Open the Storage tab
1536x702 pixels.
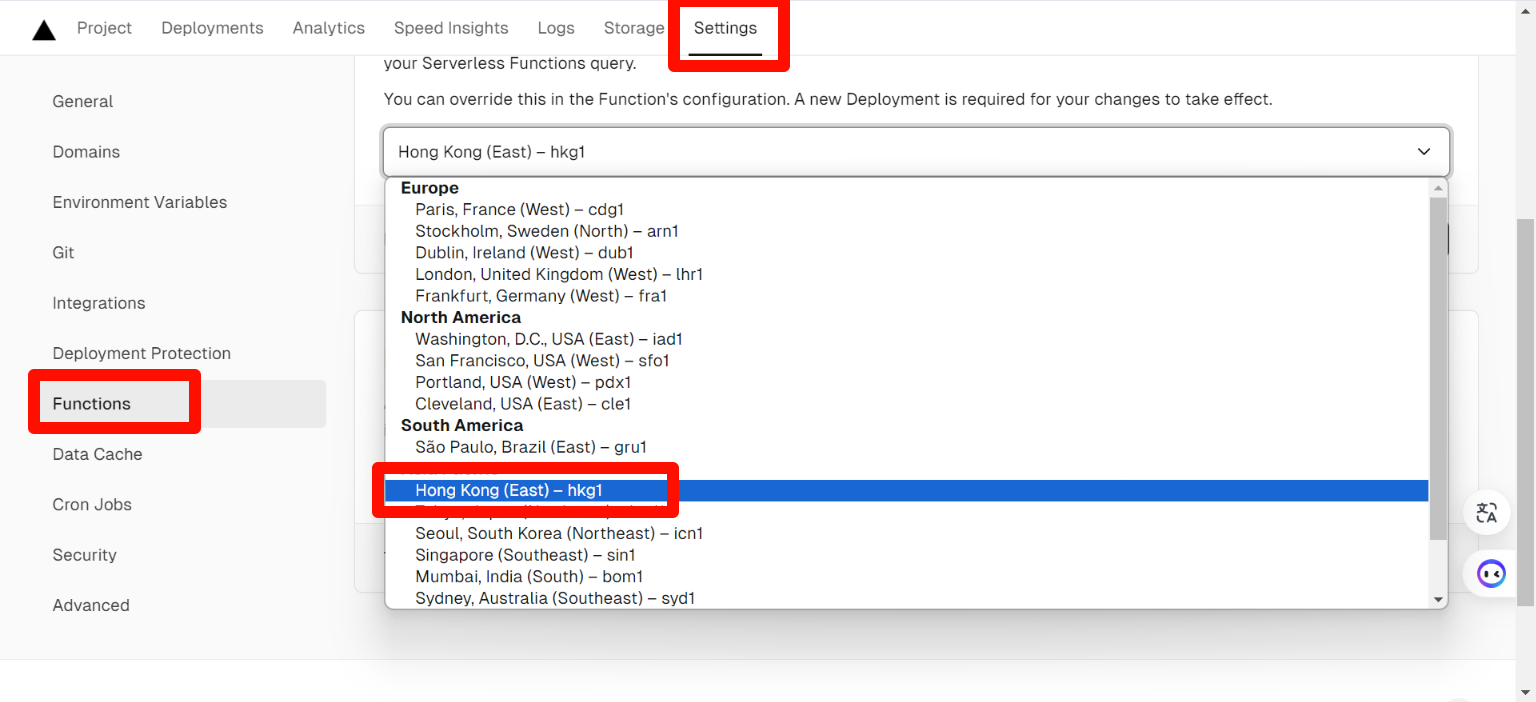click(634, 28)
